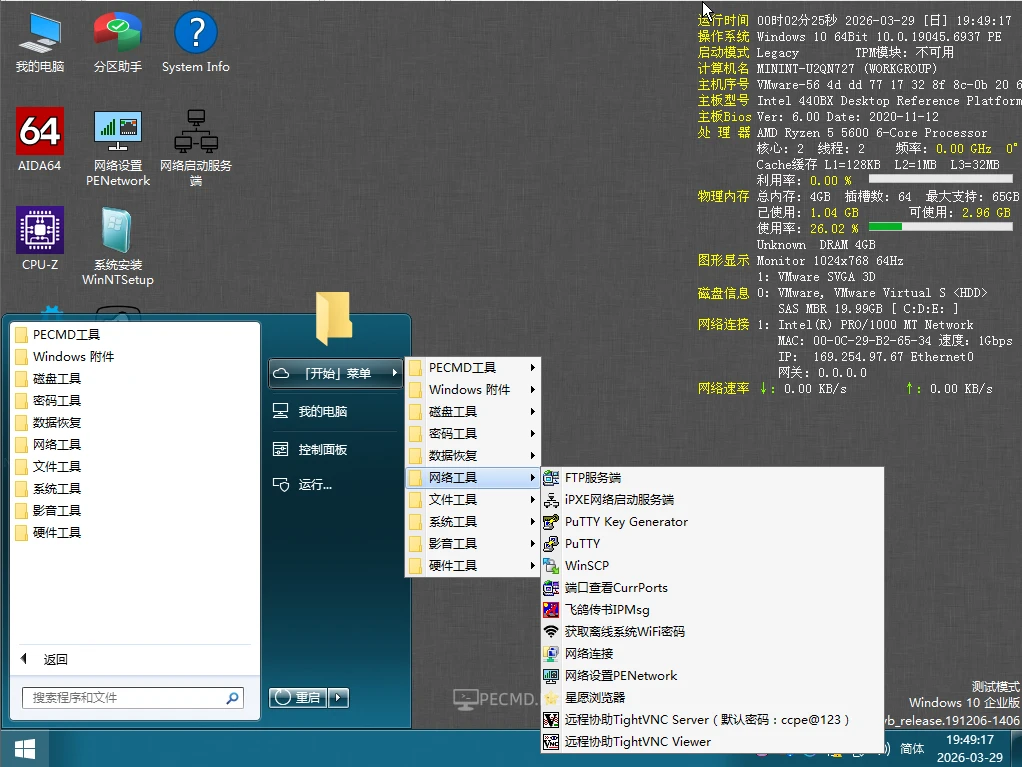Open the CPU-Z desktop icon
The image size is (1022, 767).
39,231
